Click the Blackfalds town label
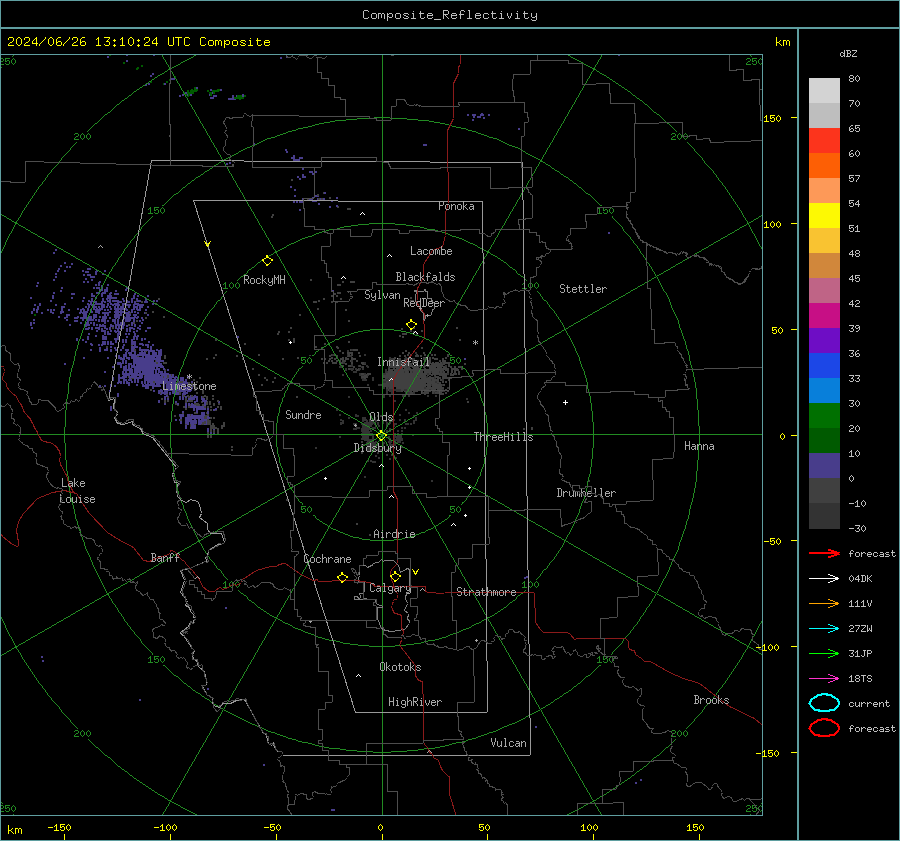Viewport: 900px width, 841px height. click(425, 277)
